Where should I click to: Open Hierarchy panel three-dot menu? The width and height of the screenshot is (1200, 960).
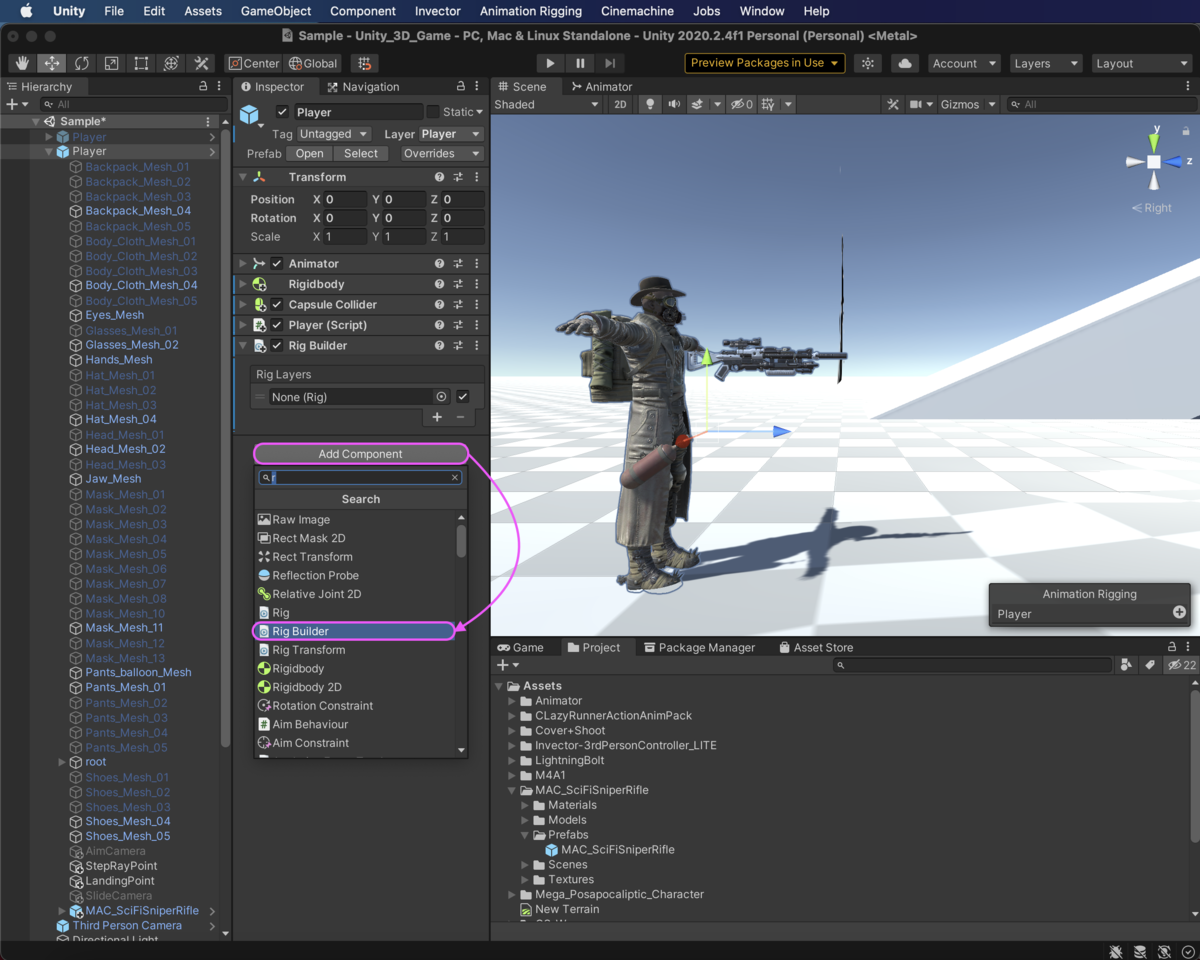point(220,87)
